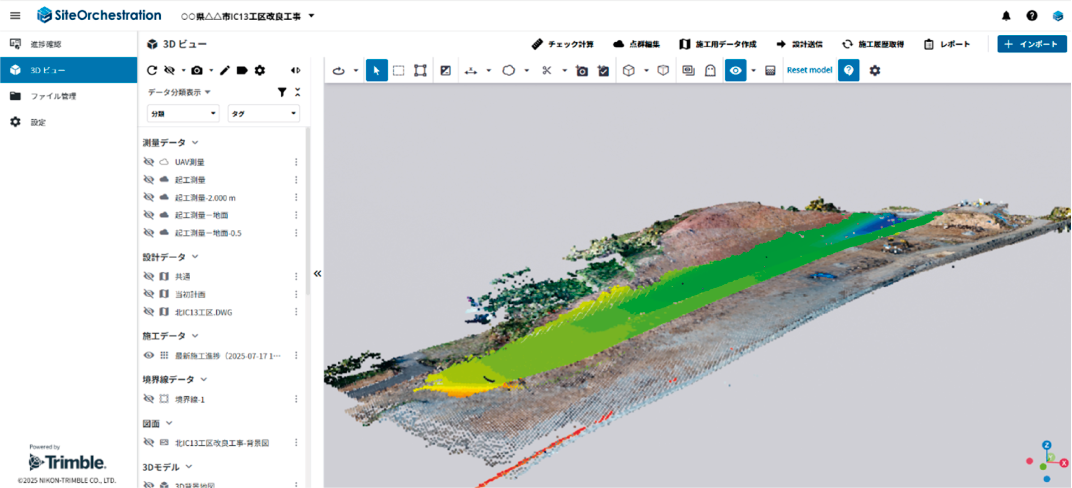Open the project name dropdown in header

(x=311, y=16)
